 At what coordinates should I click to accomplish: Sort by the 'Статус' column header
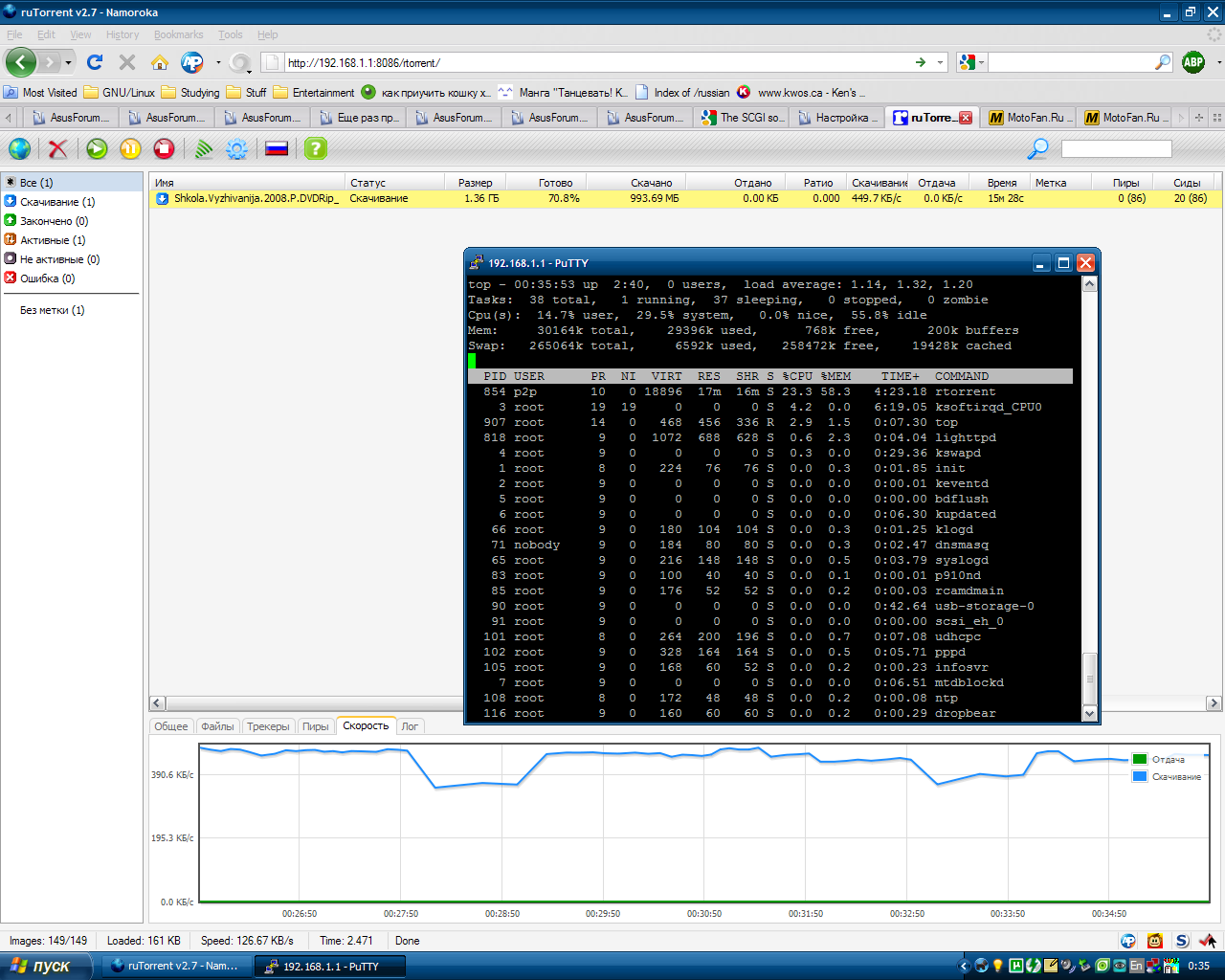(394, 182)
